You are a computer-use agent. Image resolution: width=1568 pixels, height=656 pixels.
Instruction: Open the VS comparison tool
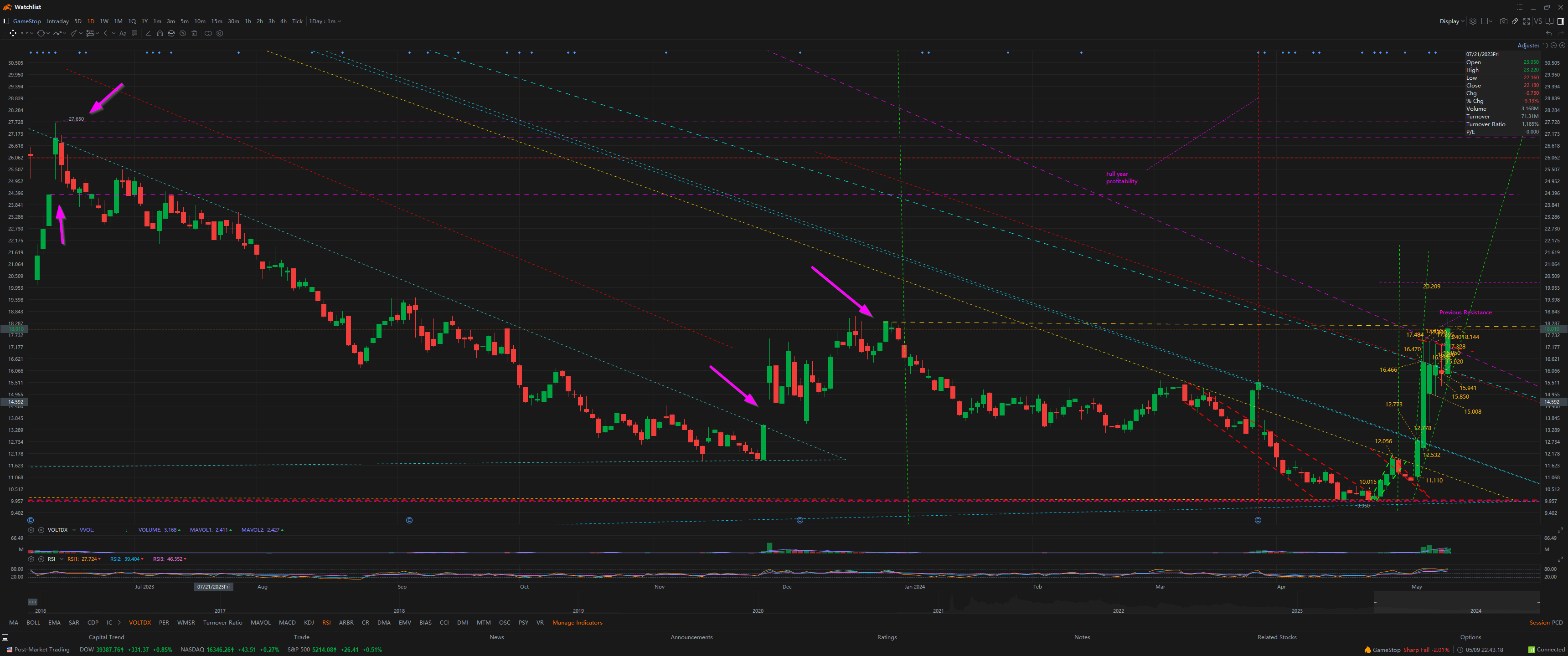1537,21
